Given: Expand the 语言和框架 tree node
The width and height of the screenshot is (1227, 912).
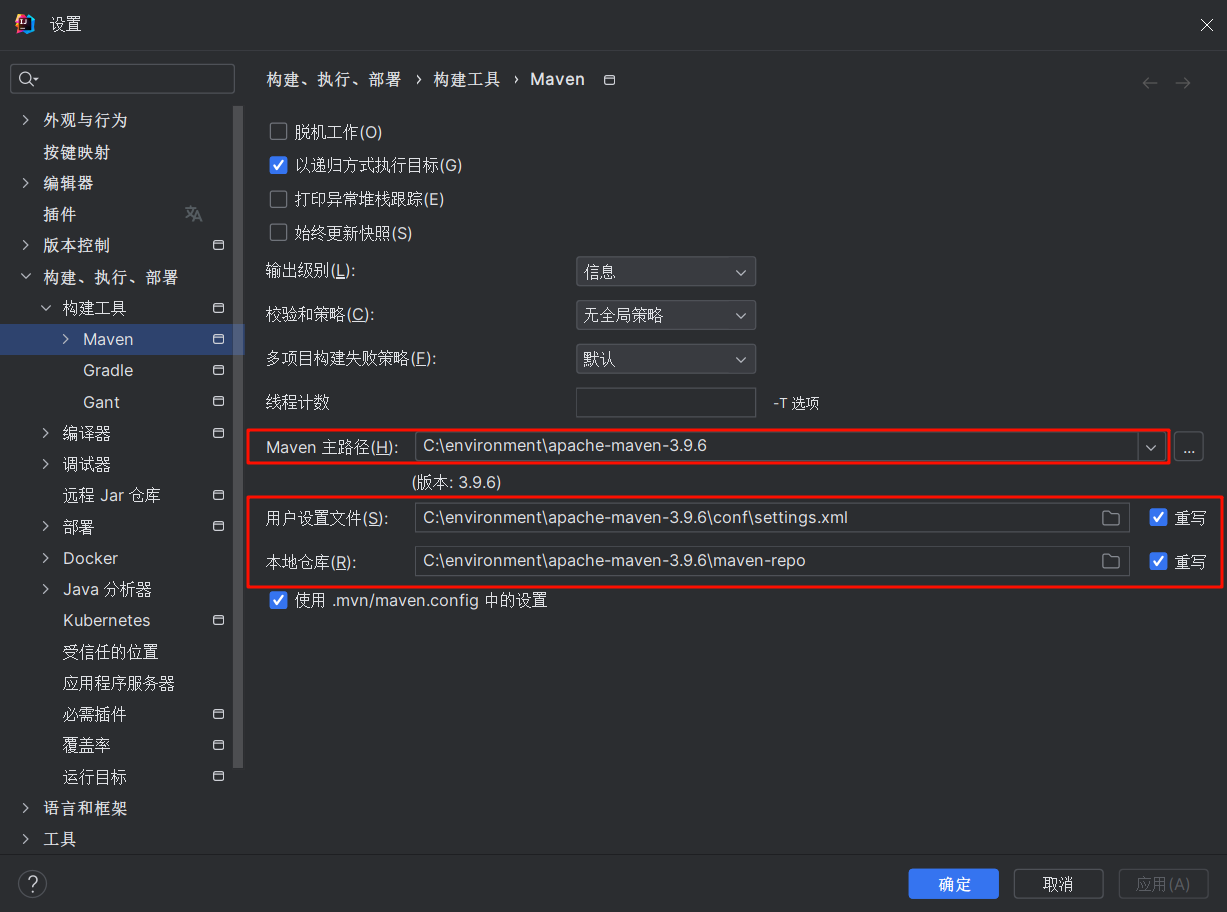Looking at the screenshot, I should [26, 808].
